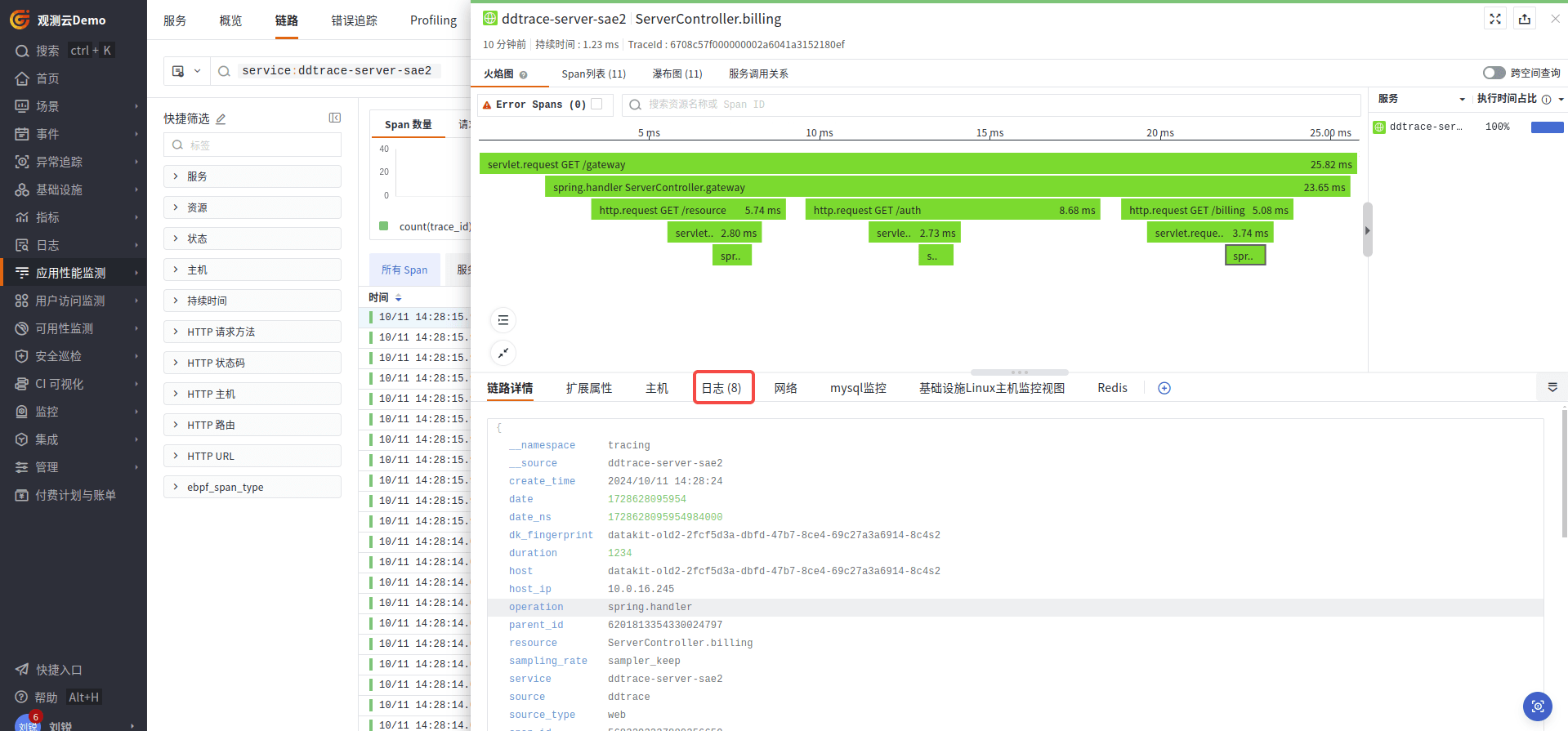Viewport: 1568px width, 731px height.
Task: Click the quick filter 标签 search field
Action: [x=252, y=145]
